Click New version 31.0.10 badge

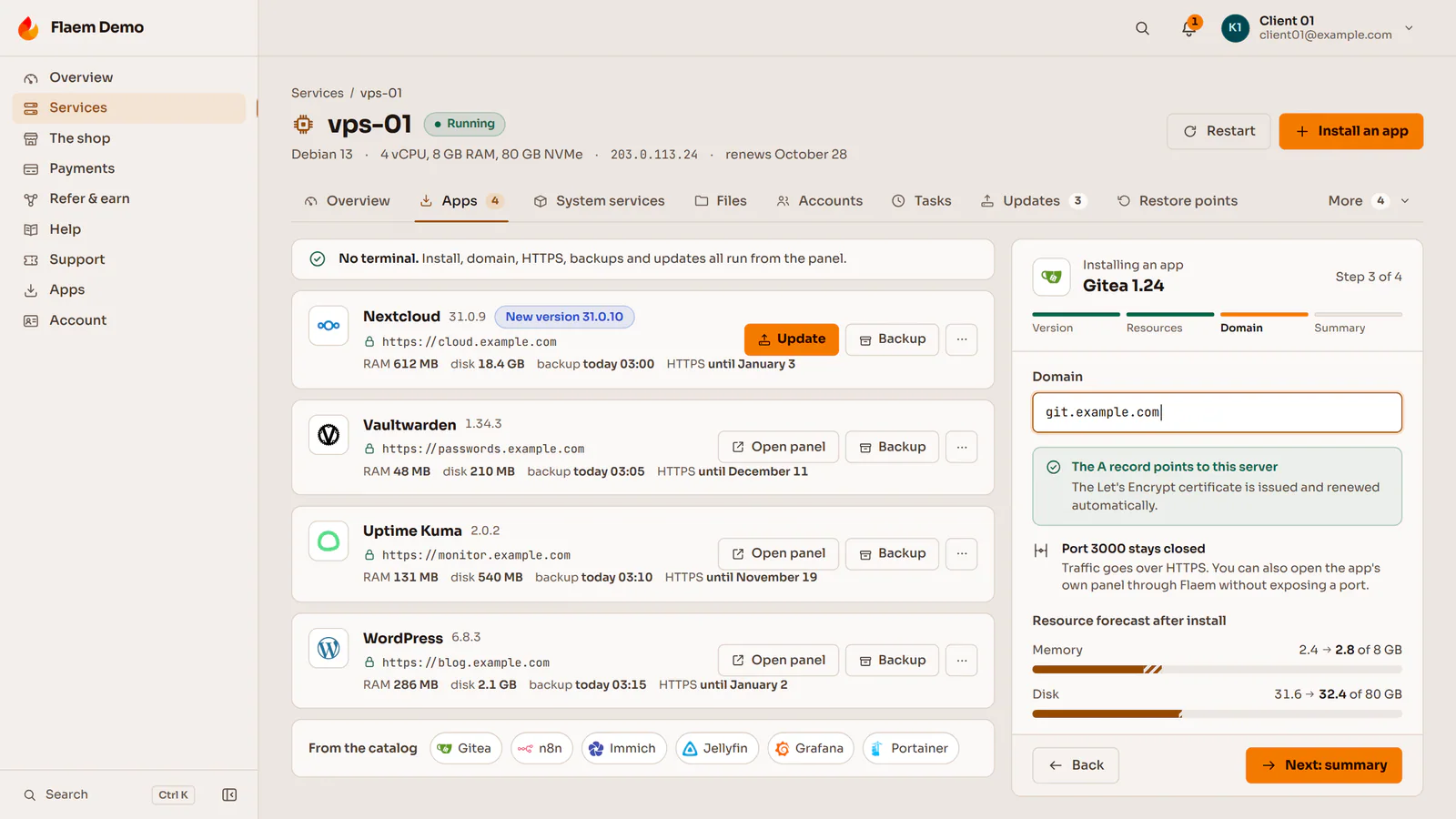tap(564, 317)
